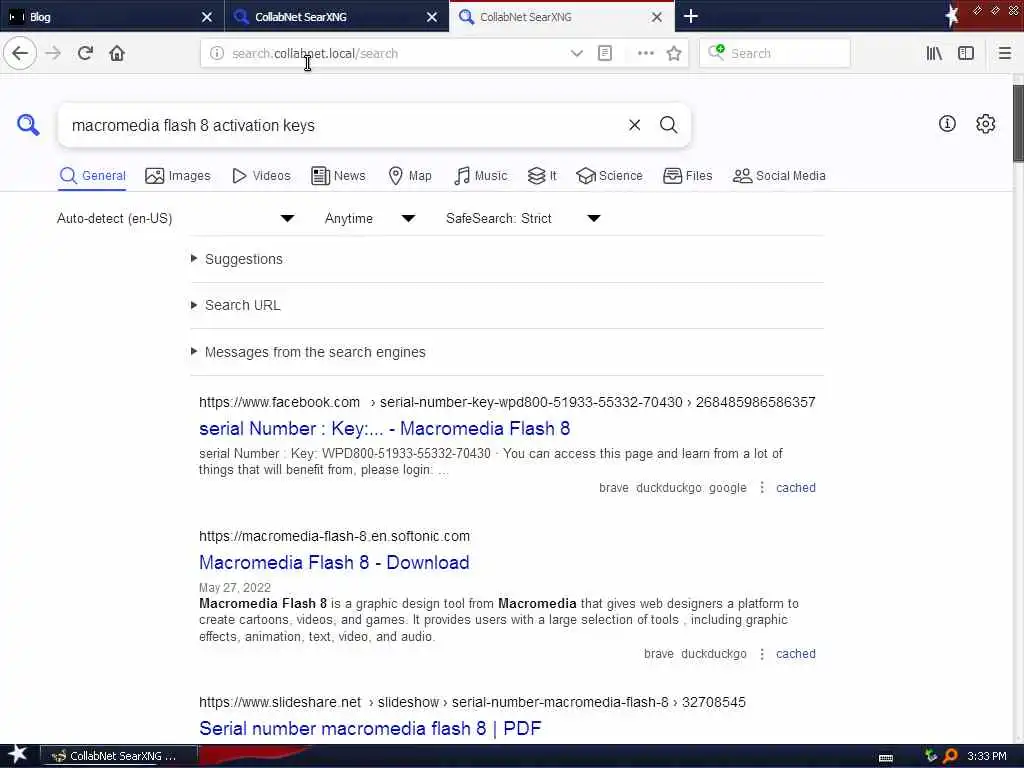This screenshot has width=1024, height=768.
Task: Open a new browser tab
Action: pos(690,16)
